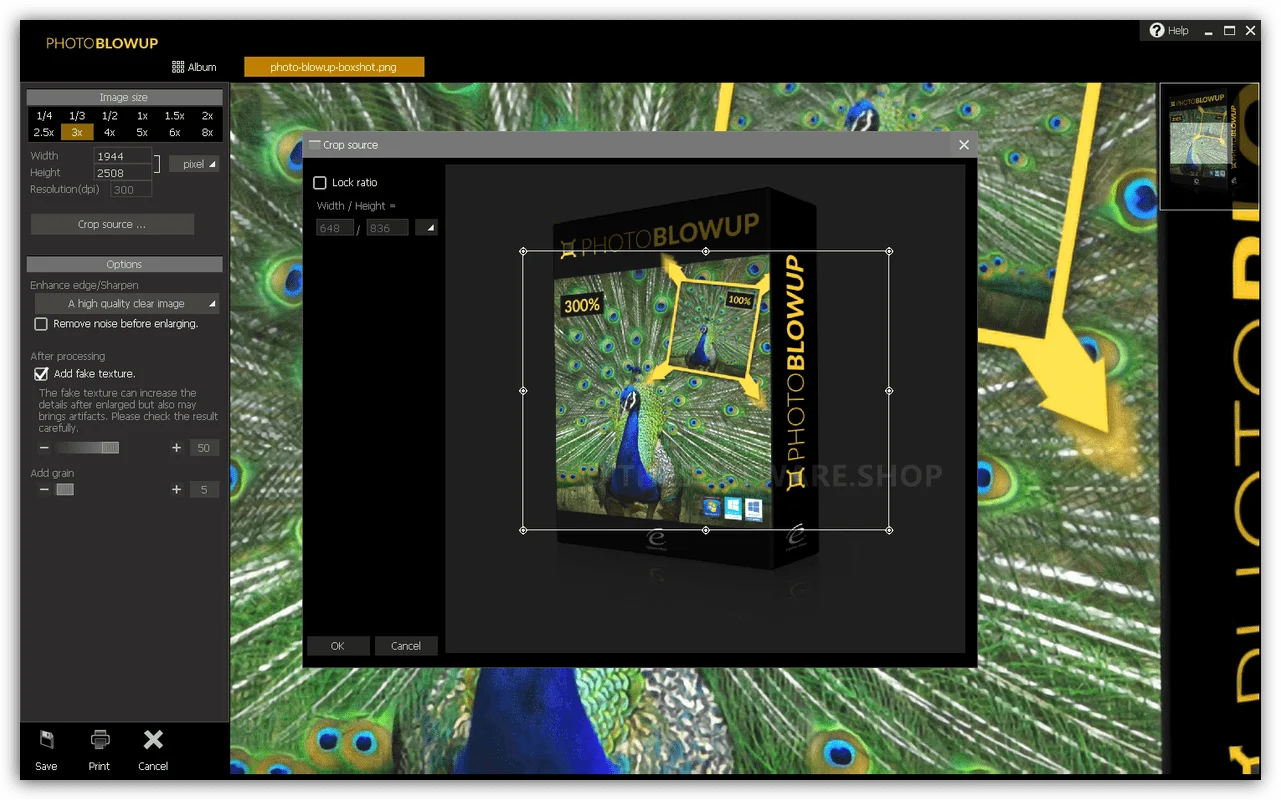The height and width of the screenshot is (800, 1281).
Task: Open the Help question mark icon
Action: pyautogui.click(x=1157, y=31)
